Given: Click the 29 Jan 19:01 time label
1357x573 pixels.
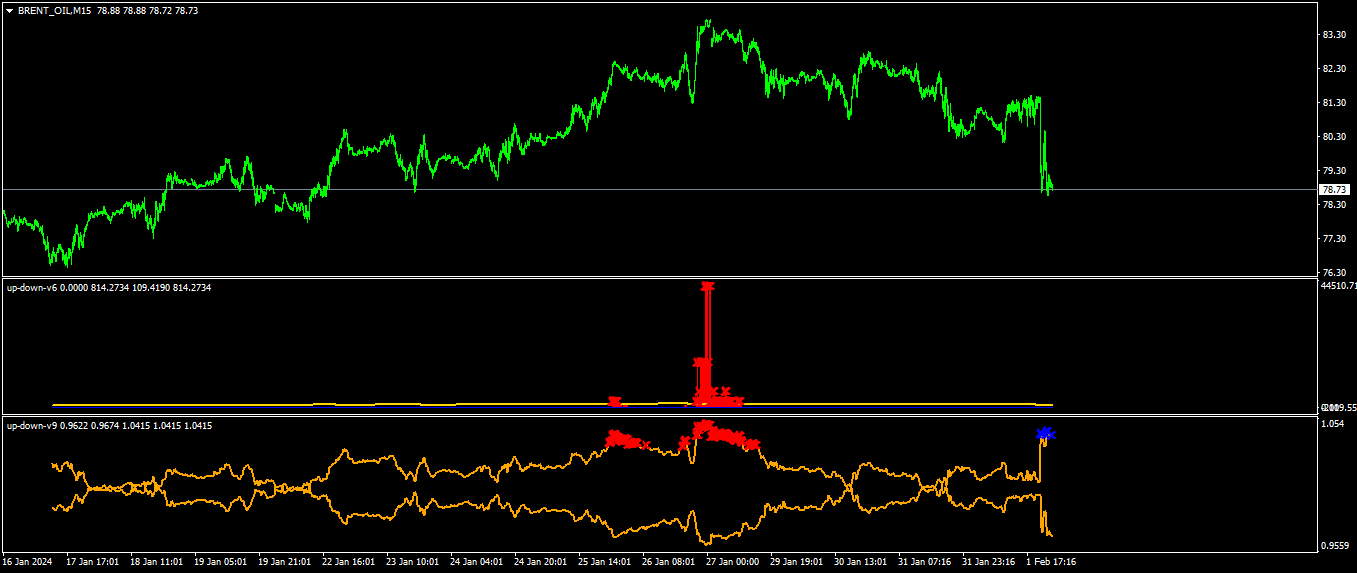Looking at the screenshot, I should (x=797, y=562).
